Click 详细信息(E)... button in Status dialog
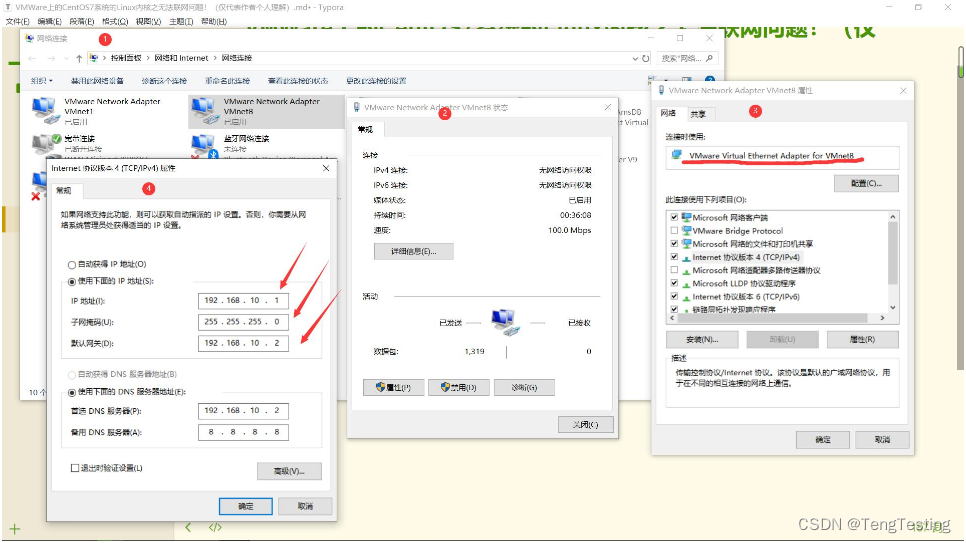The width and height of the screenshot is (966, 543). tap(413, 251)
